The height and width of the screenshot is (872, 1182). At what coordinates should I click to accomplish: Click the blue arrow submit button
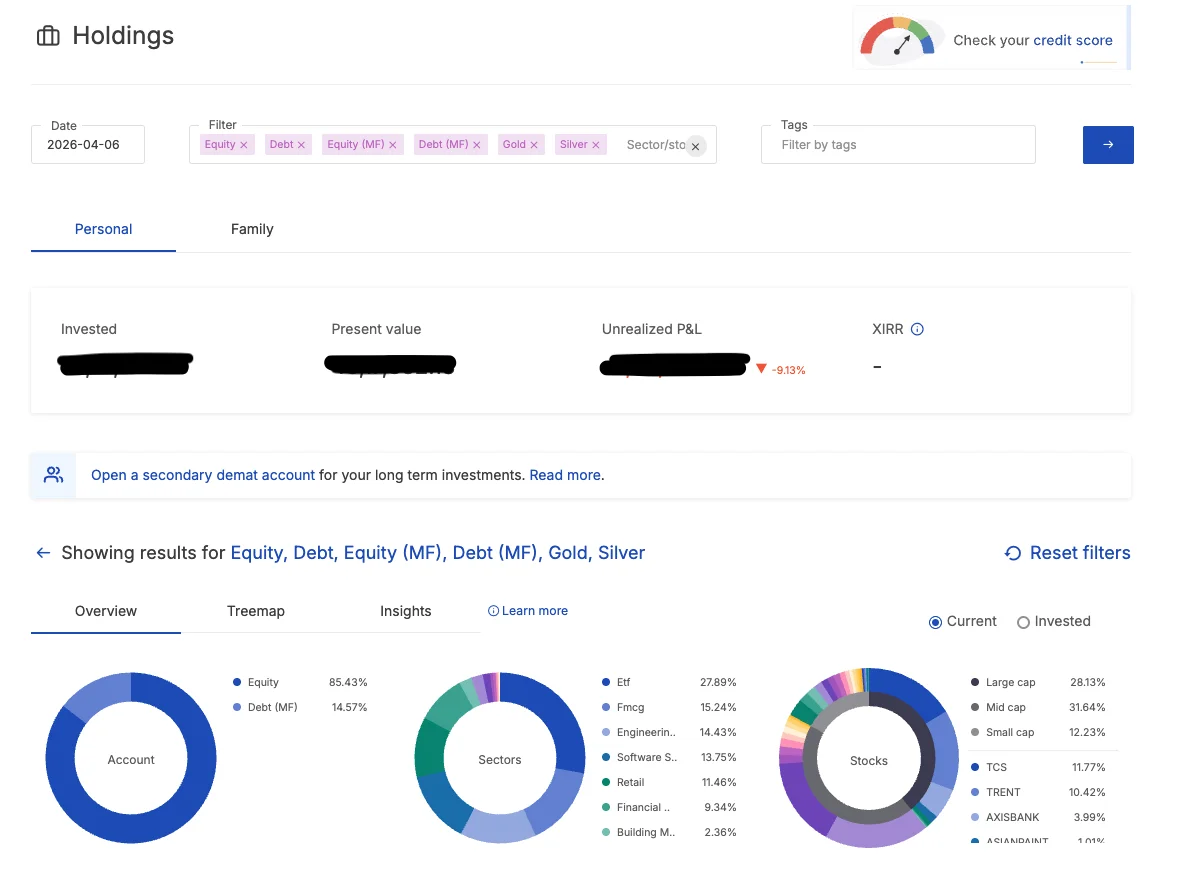click(1107, 145)
